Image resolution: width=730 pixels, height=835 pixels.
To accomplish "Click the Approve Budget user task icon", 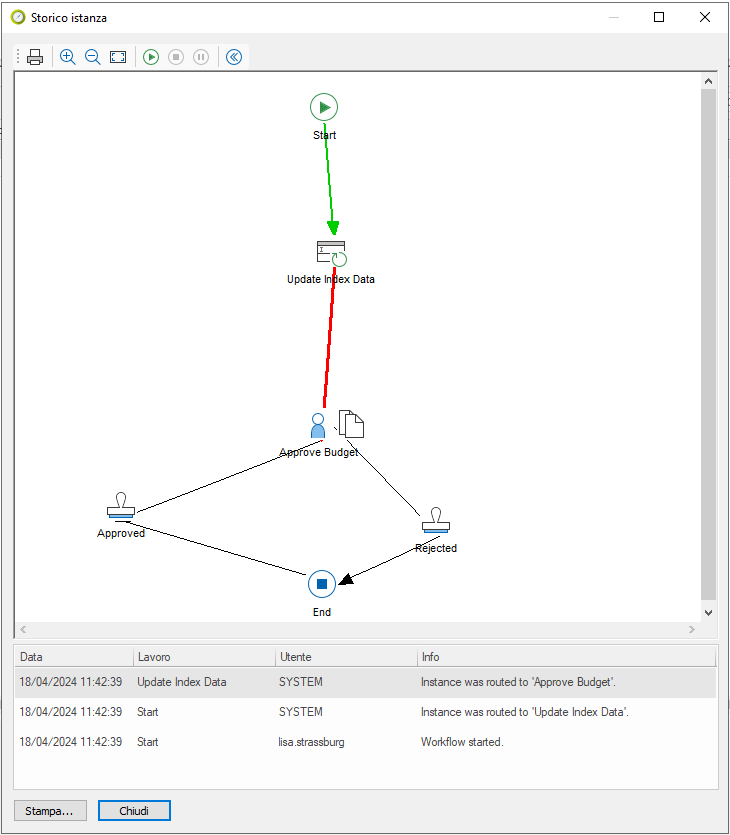I will [x=318, y=426].
